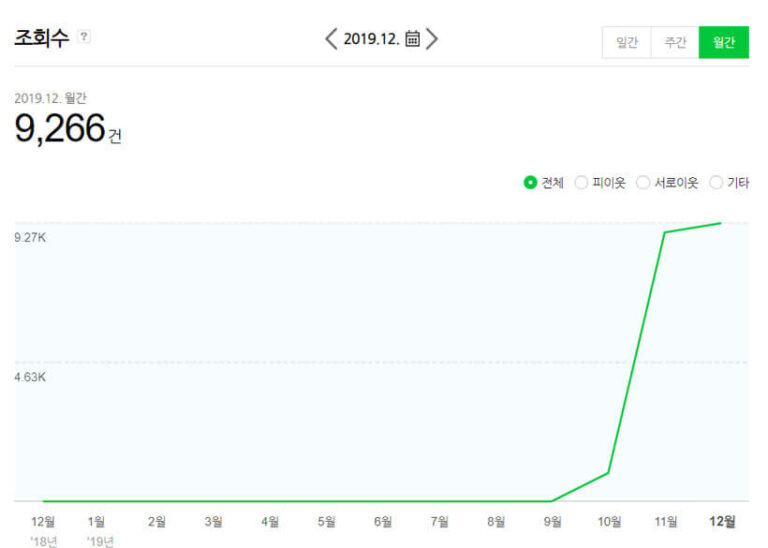Select the 전체 radio option
Viewport: 768px width, 548px height.
tap(530, 183)
